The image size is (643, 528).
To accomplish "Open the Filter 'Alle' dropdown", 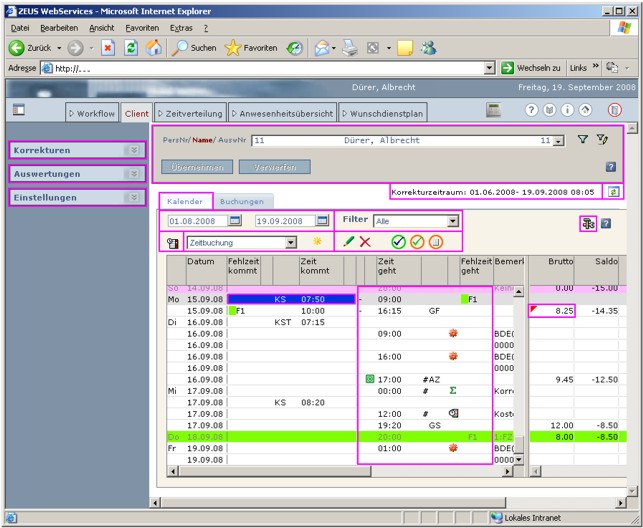I will tap(453, 221).
